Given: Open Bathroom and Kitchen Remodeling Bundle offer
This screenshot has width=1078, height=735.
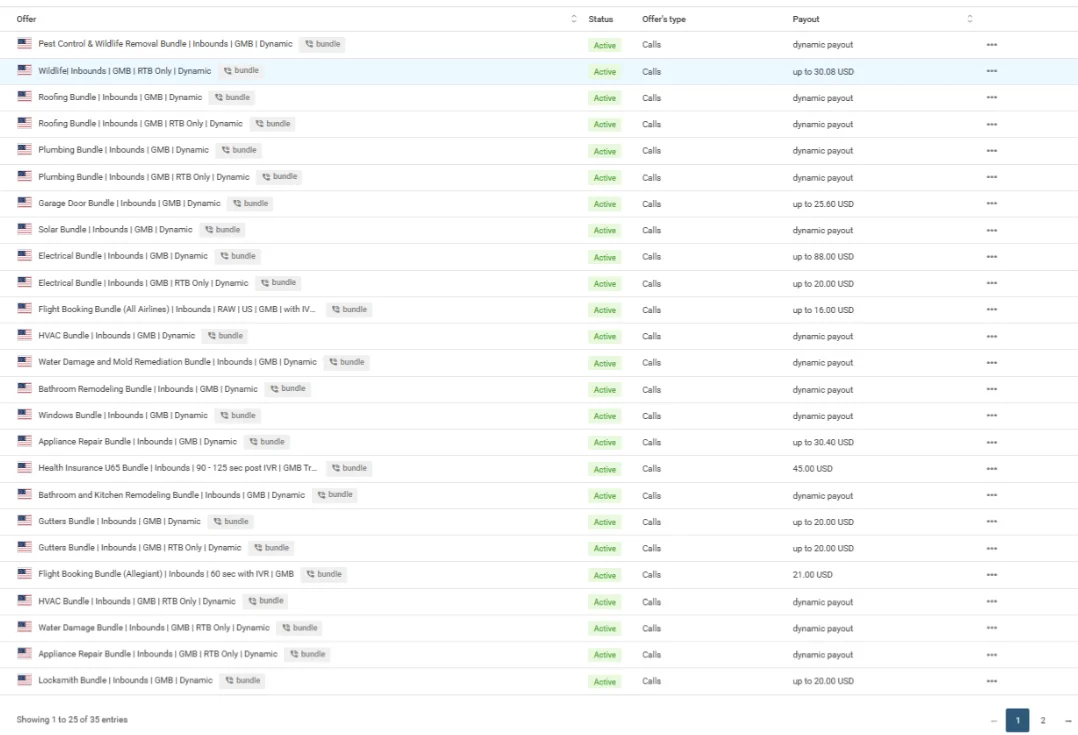Looking at the screenshot, I should [x=171, y=495].
